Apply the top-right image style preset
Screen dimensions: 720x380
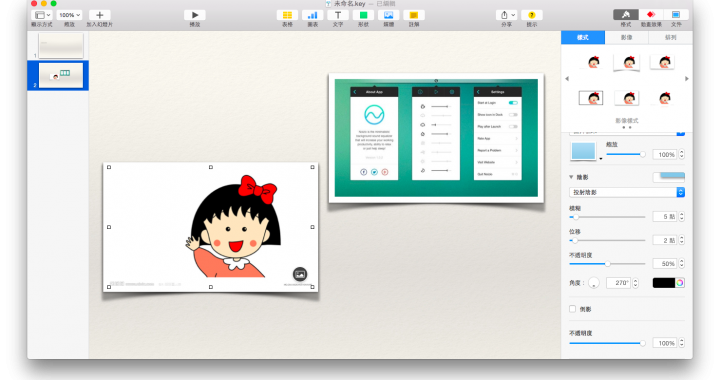(663, 62)
